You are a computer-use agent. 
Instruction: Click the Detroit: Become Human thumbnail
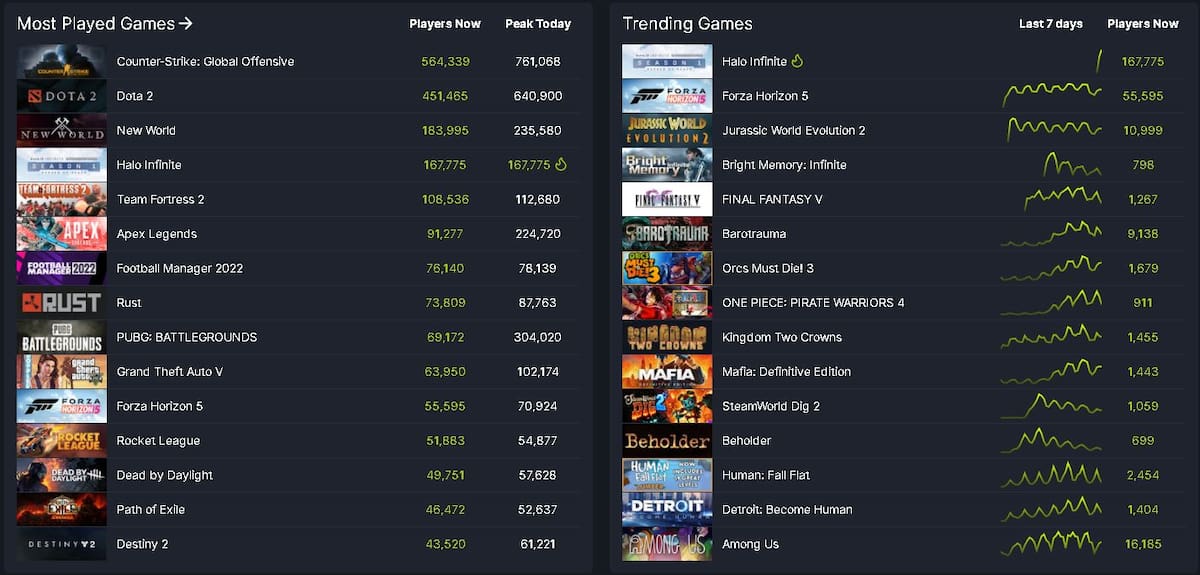point(667,510)
